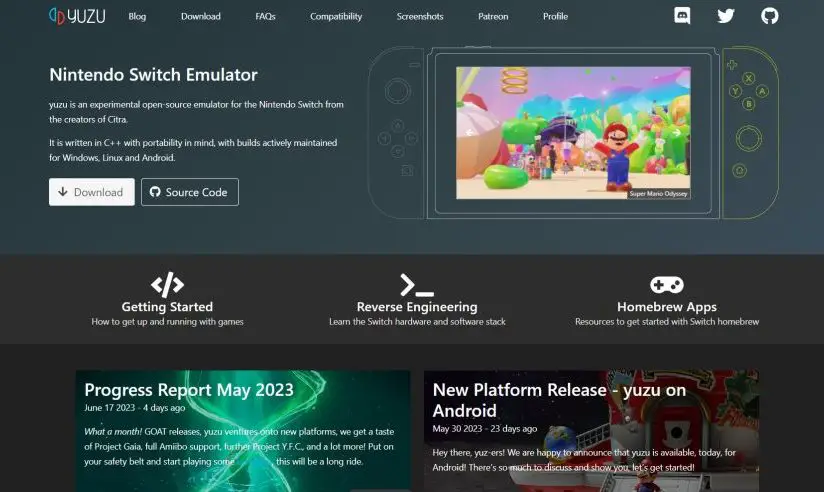Click the 'June 17 2023 - 4 days ago' date
The height and width of the screenshot is (492, 824).
point(135,407)
